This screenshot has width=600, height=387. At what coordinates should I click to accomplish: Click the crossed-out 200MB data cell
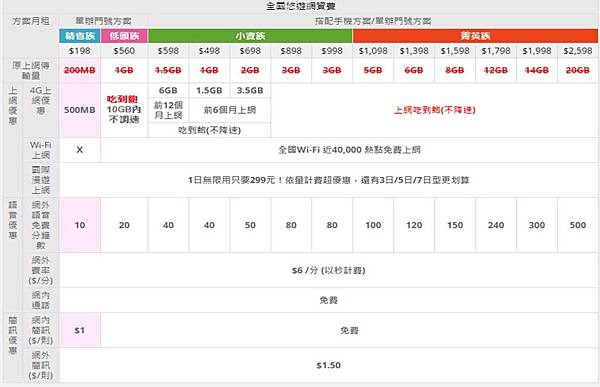pyautogui.click(x=80, y=70)
